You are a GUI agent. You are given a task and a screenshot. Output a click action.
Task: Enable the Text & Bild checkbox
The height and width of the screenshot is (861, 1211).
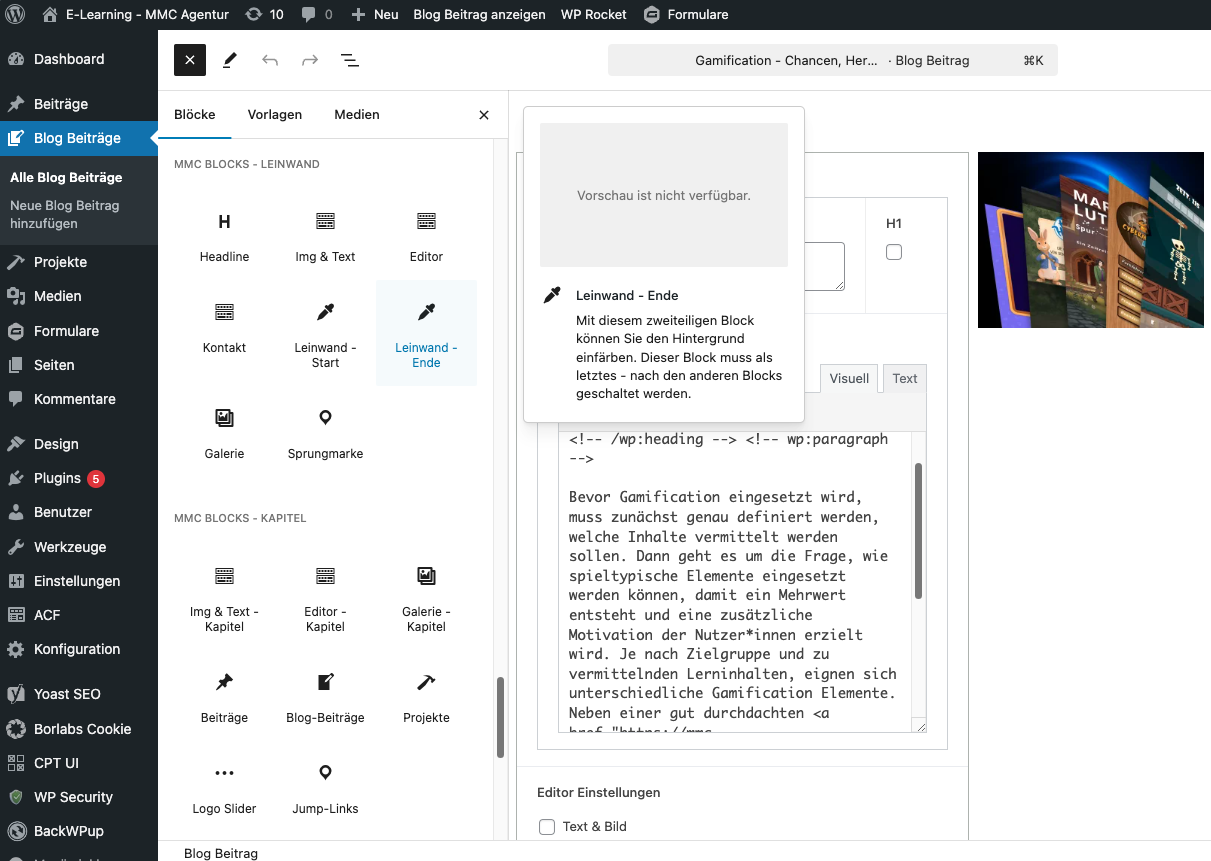pos(546,826)
